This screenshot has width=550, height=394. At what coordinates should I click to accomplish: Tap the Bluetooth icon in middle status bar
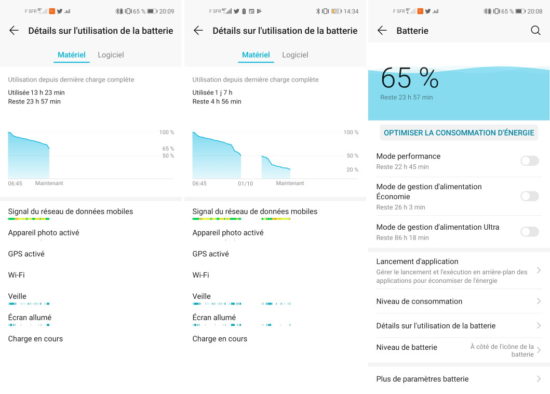[x=318, y=11]
